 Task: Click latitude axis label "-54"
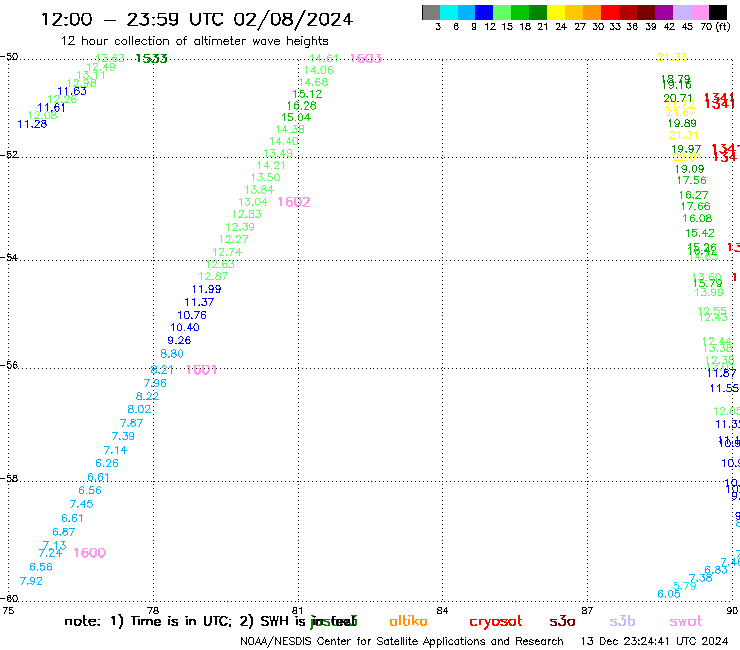[x=9, y=257]
